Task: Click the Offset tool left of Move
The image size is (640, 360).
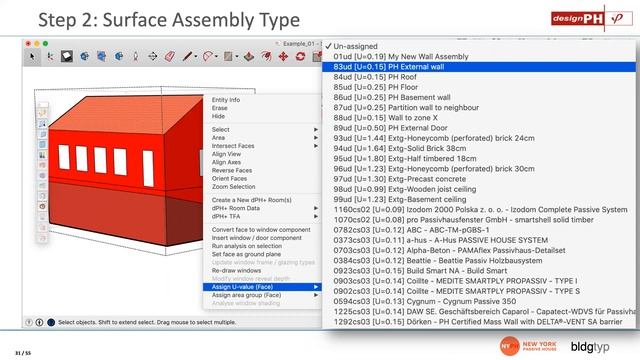Action: pyautogui.click(x=266, y=56)
